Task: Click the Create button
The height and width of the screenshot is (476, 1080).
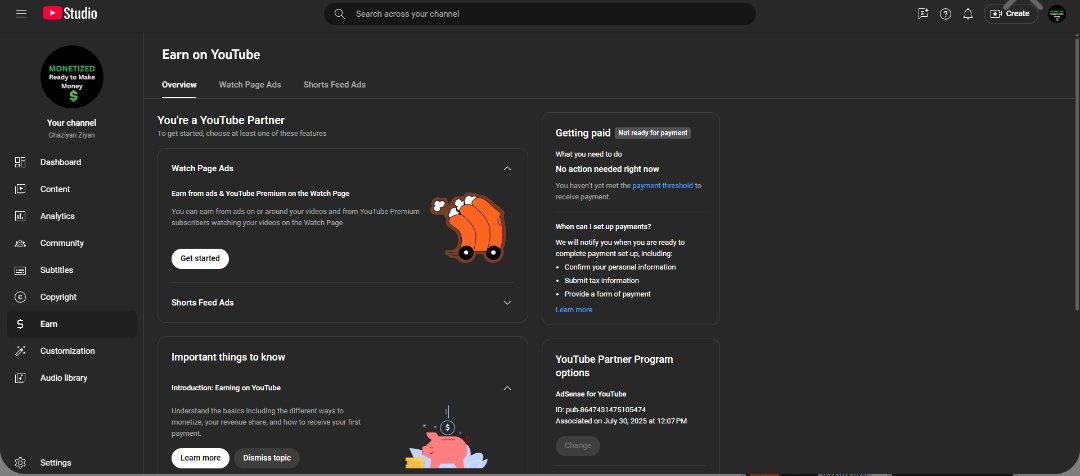Action: coord(1010,14)
